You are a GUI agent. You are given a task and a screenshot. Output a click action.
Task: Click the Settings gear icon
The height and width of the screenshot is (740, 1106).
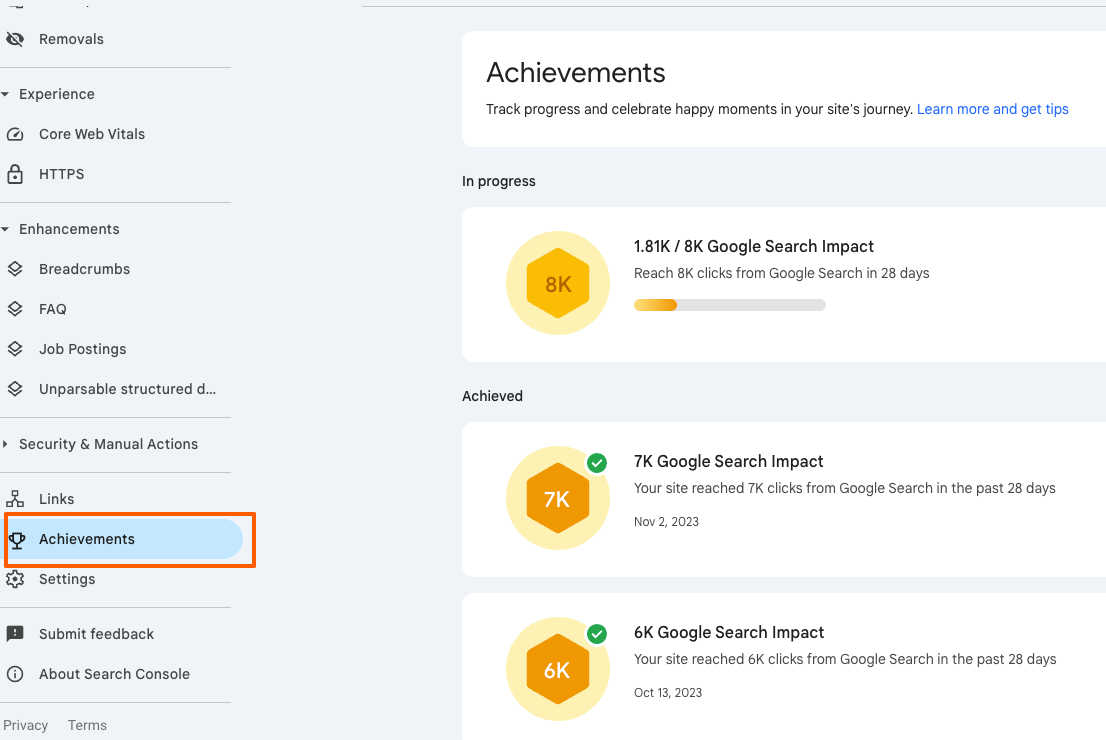point(15,579)
